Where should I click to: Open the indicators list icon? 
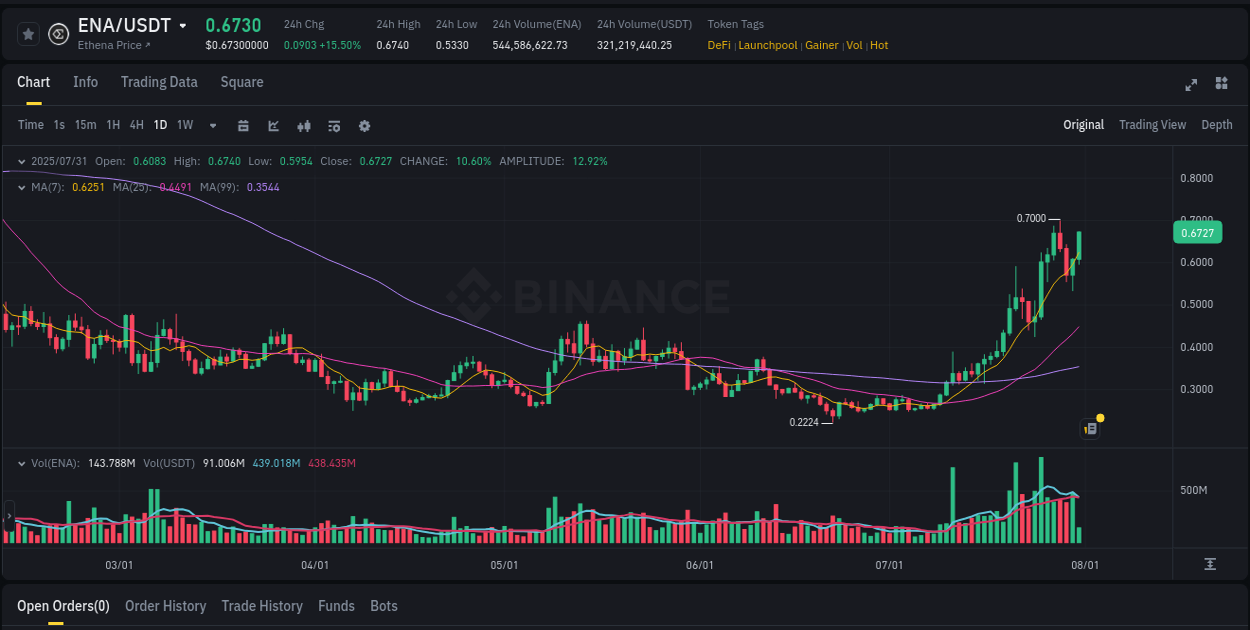pyautogui.click(x=334, y=125)
